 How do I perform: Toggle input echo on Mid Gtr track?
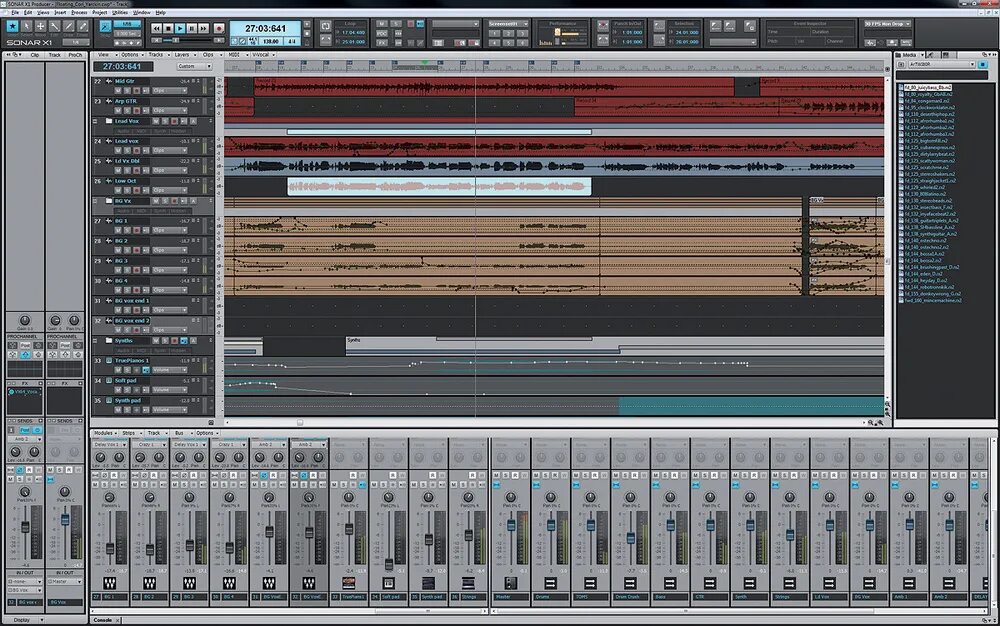(145, 91)
